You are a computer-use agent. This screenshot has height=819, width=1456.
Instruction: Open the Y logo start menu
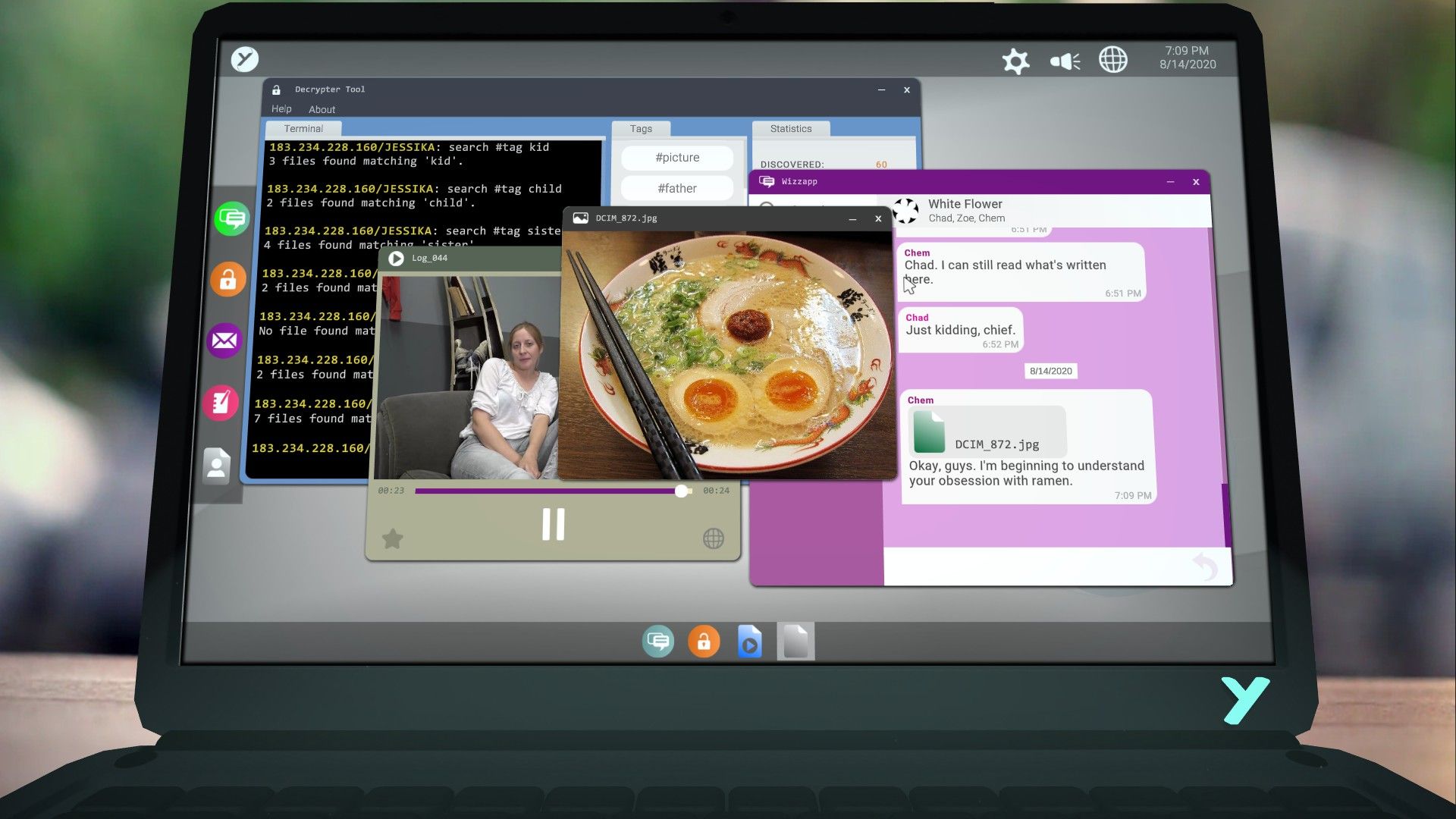[244, 59]
